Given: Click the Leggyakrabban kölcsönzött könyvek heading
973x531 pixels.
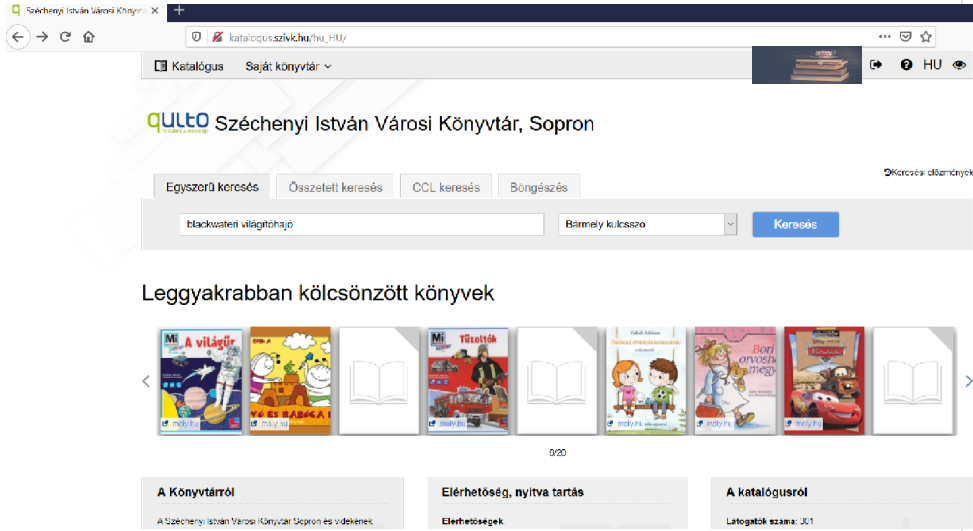Looking at the screenshot, I should pyautogui.click(x=318, y=293).
